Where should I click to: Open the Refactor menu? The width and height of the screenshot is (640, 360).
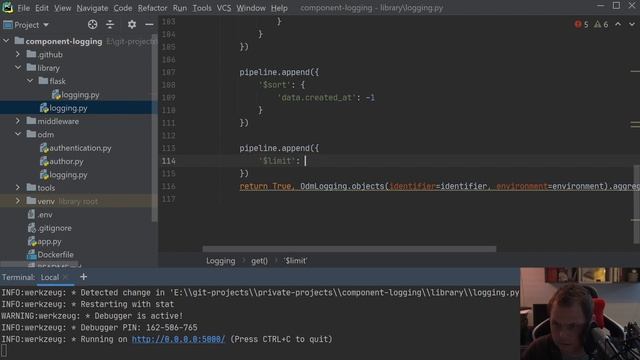(152, 8)
